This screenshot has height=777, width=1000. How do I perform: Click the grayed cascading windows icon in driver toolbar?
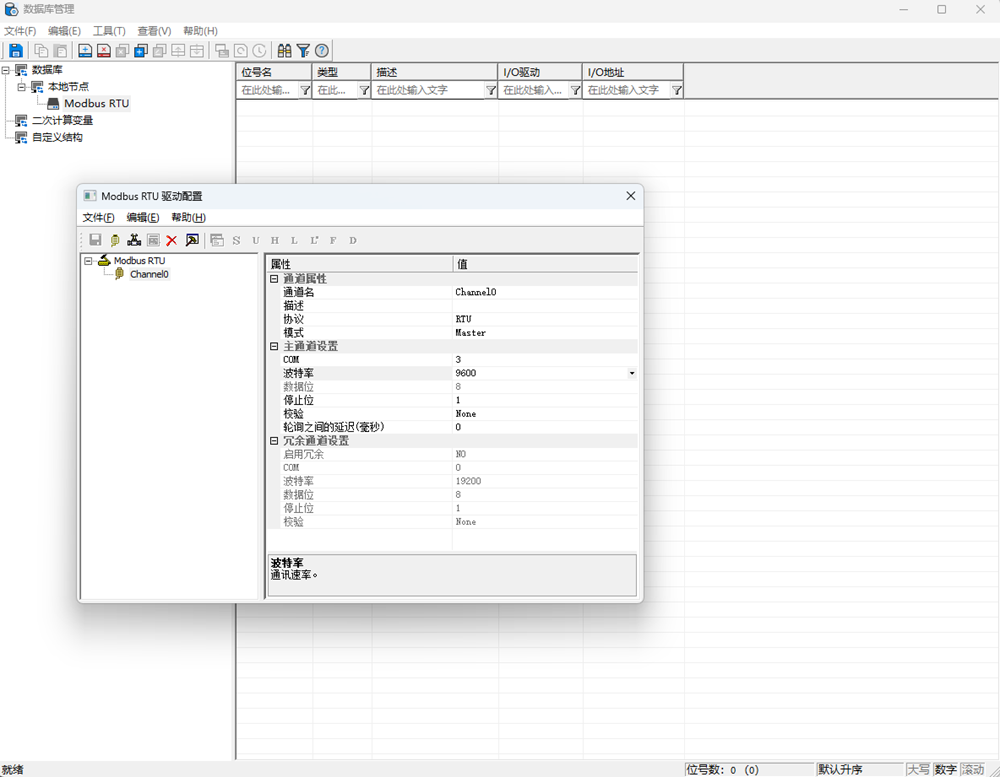[217, 240]
